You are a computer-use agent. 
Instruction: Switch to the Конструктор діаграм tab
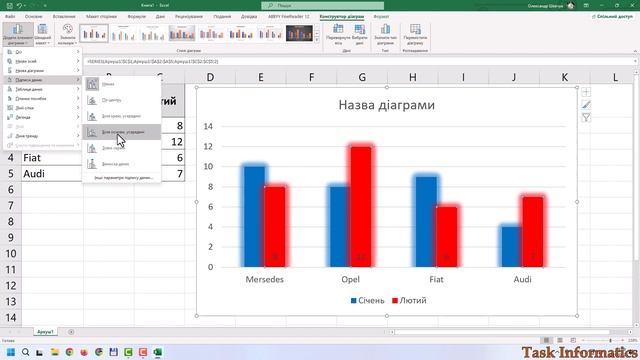click(x=342, y=16)
